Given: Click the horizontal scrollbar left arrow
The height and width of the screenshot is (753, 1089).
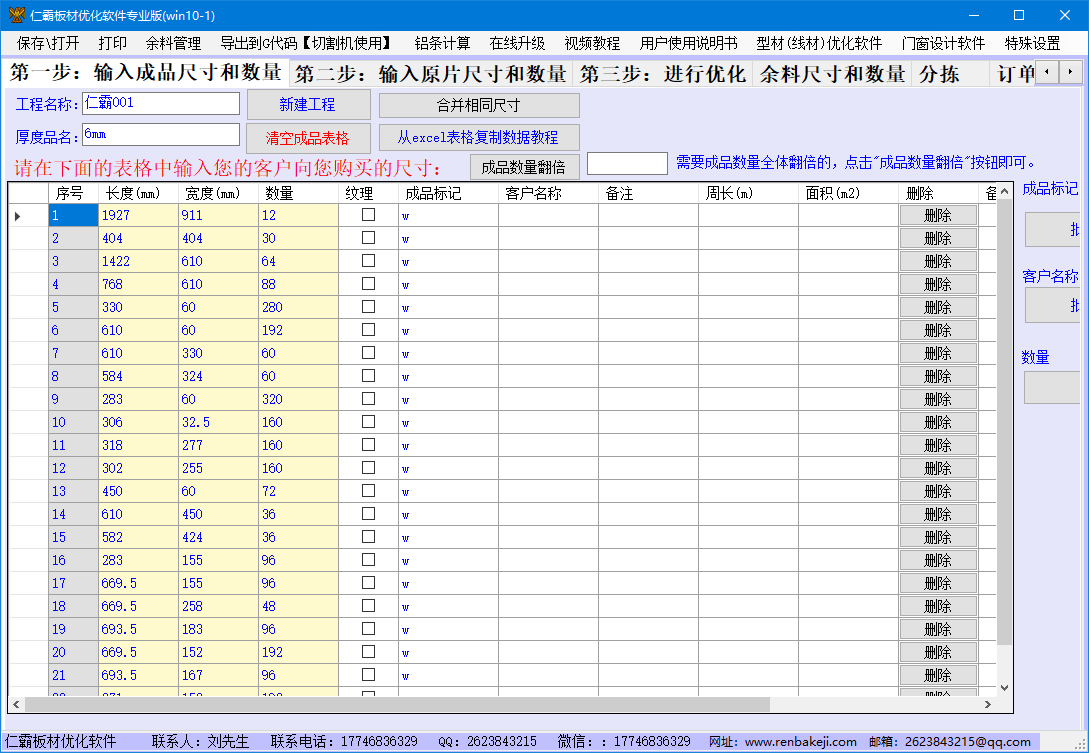Looking at the screenshot, I should tap(16, 705).
